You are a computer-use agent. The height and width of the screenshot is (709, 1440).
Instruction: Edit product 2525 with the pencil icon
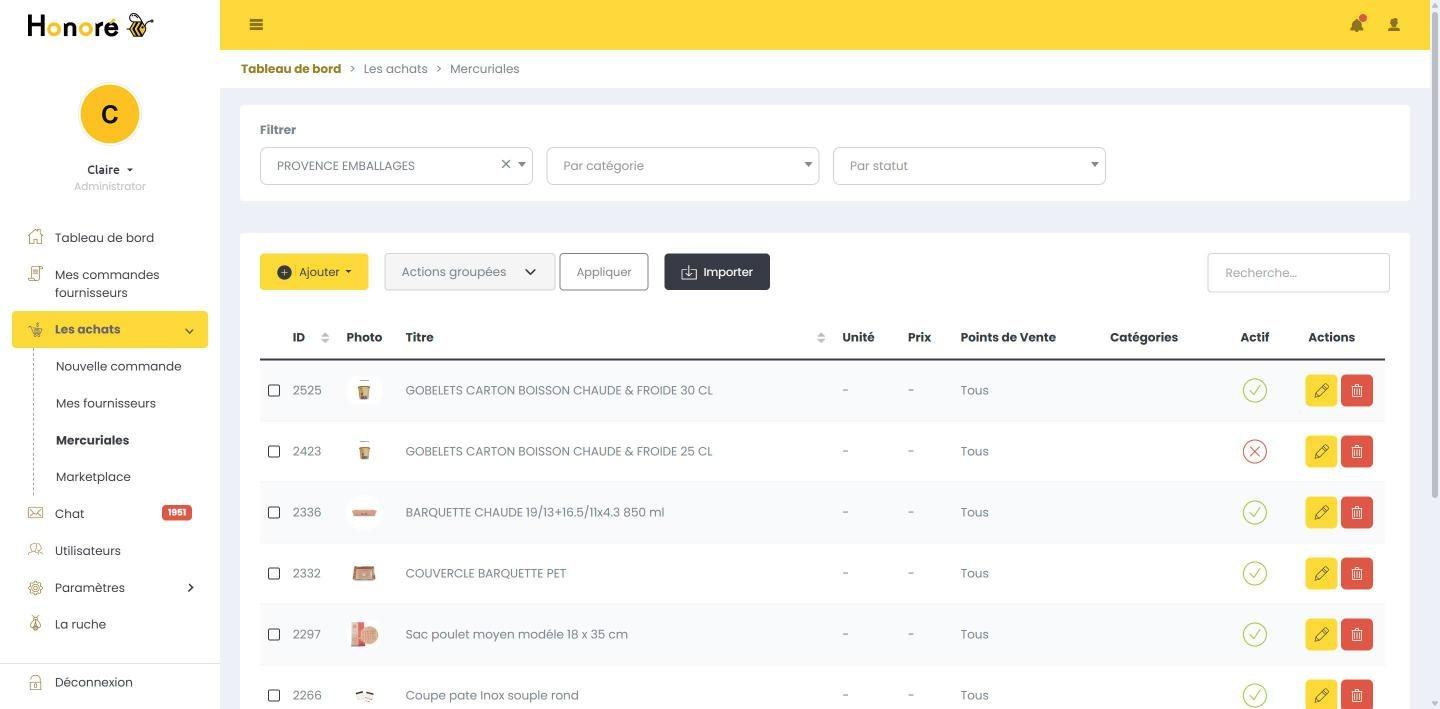point(1321,390)
